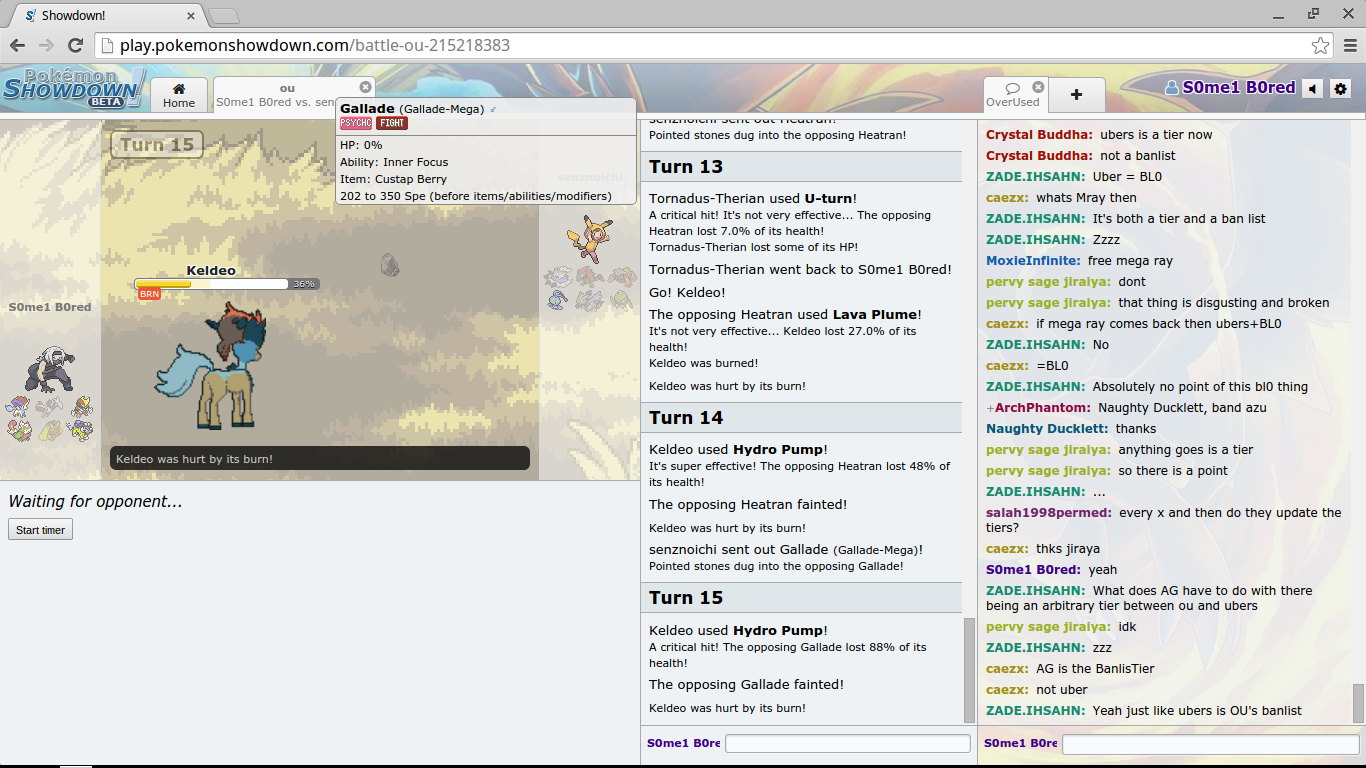Viewport: 1366px width, 768px height.
Task: Click the chat message "free mega ray"
Action: point(1130,260)
